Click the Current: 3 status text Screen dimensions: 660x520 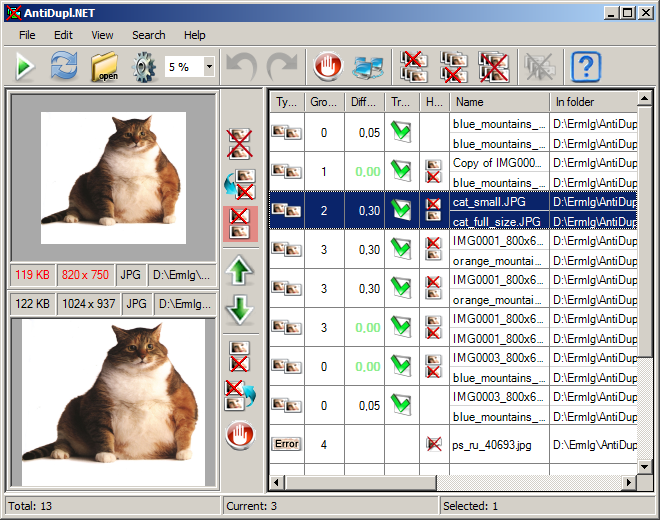coord(251,506)
